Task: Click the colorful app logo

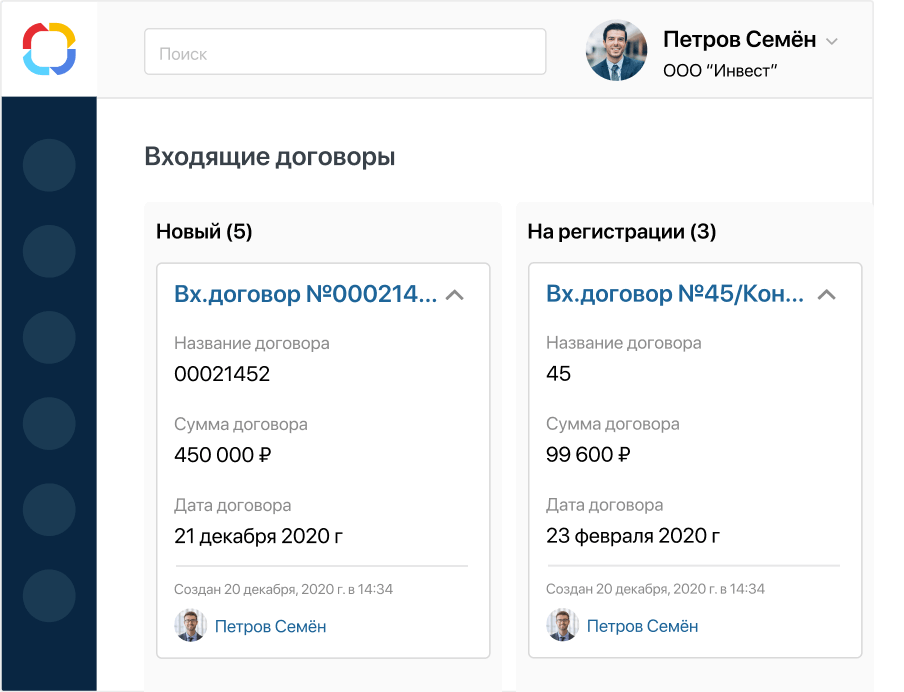Action: pos(49,49)
